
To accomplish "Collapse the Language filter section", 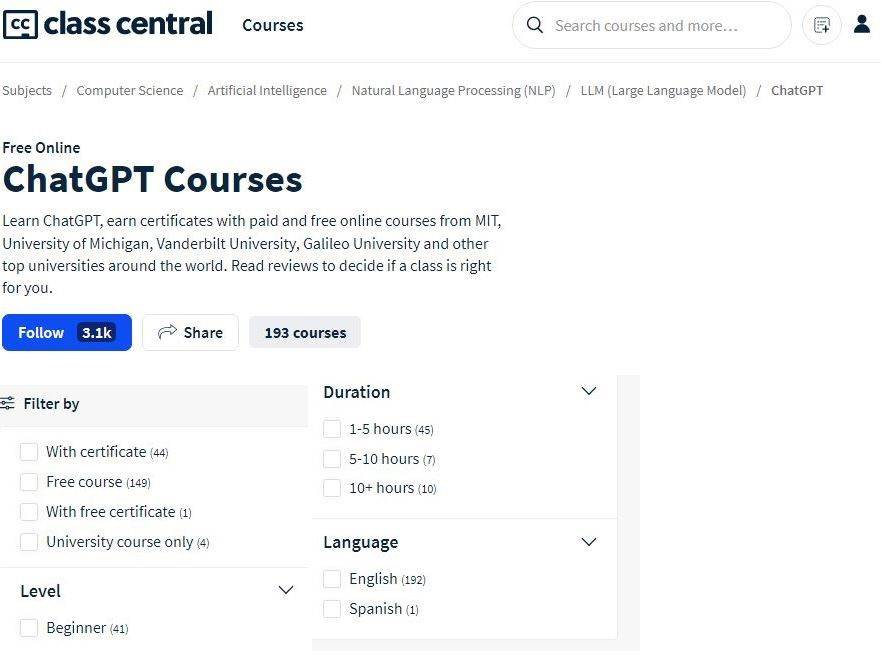I will (589, 542).
